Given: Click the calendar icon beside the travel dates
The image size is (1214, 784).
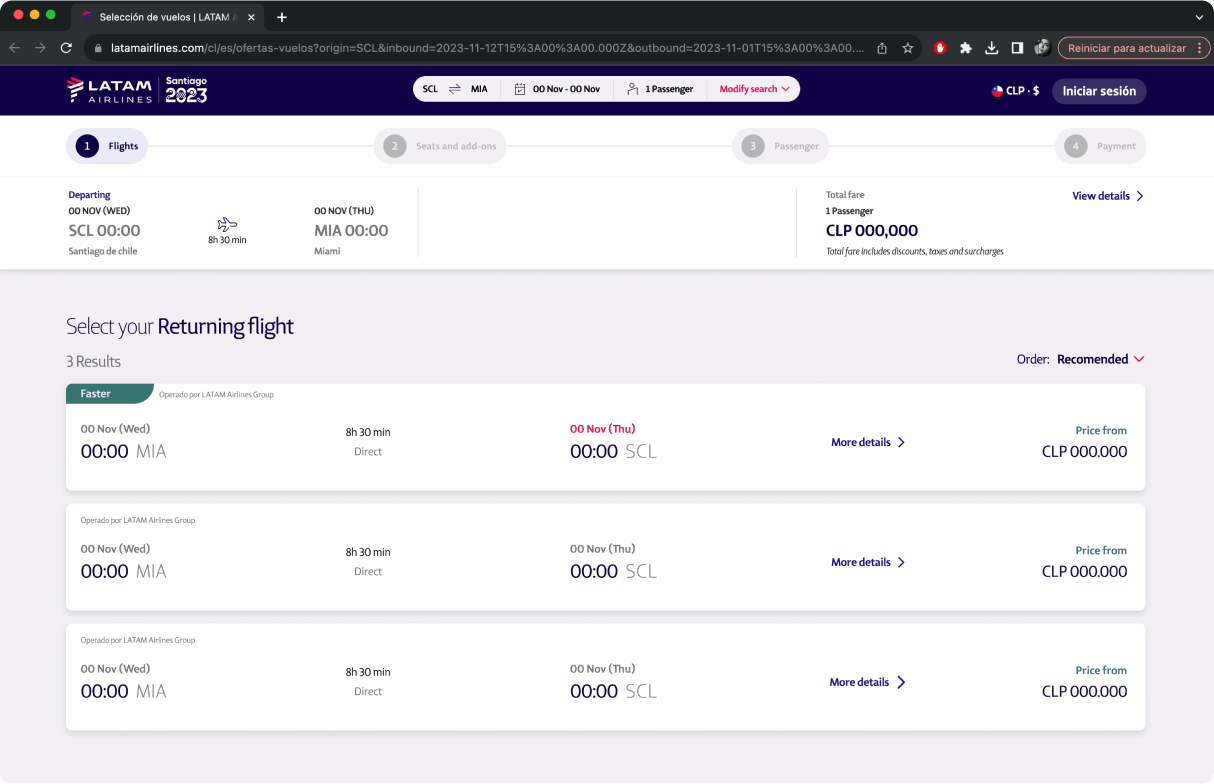Looking at the screenshot, I should click(521, 88).
